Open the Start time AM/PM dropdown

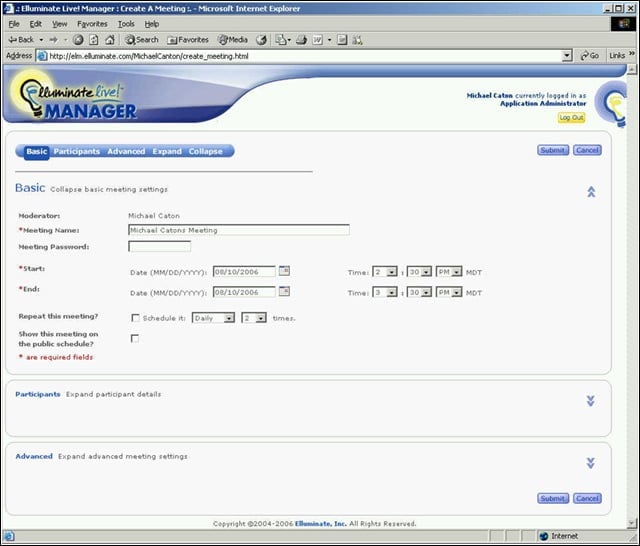tap(449, 272)
